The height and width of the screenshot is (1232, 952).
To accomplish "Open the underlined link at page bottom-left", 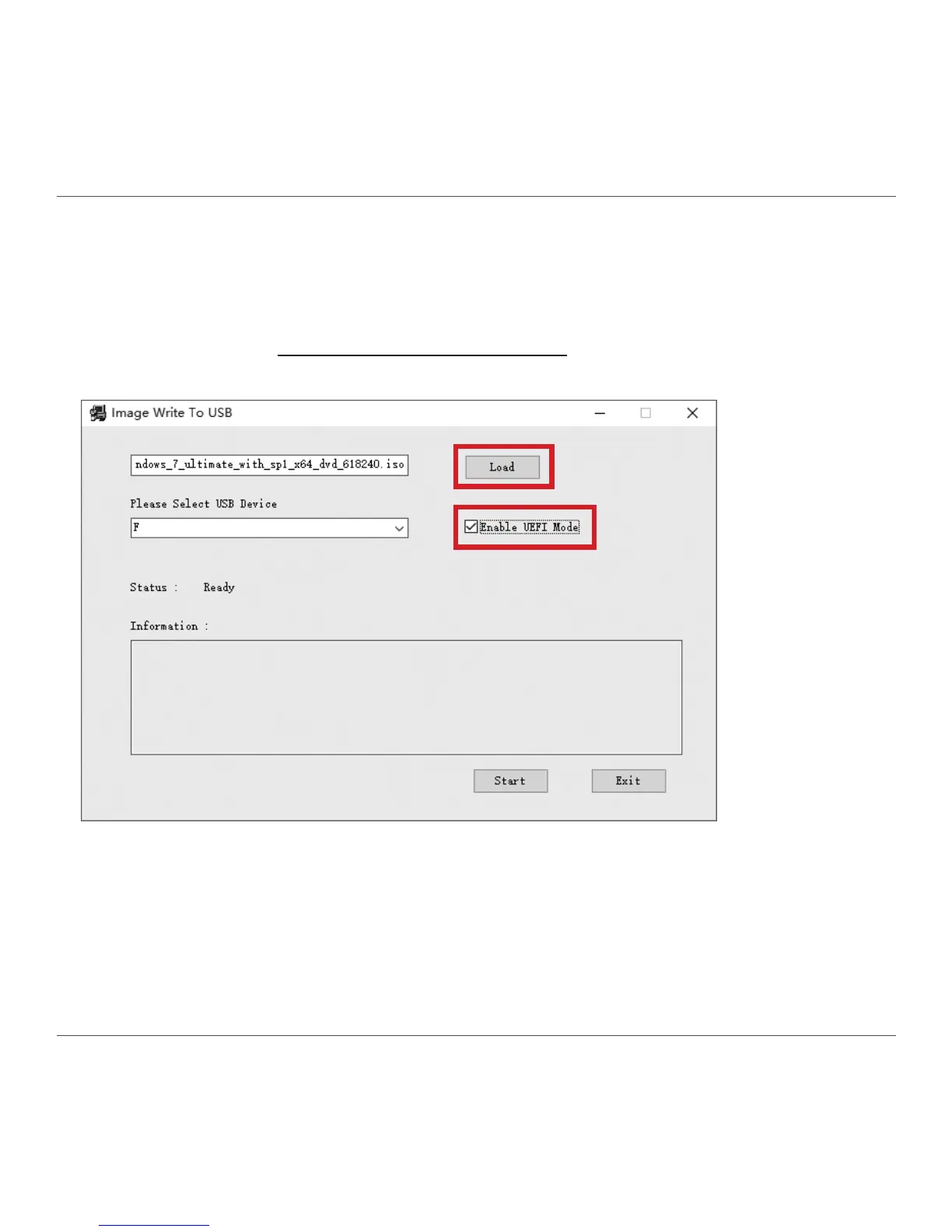I will [154, 1224].
